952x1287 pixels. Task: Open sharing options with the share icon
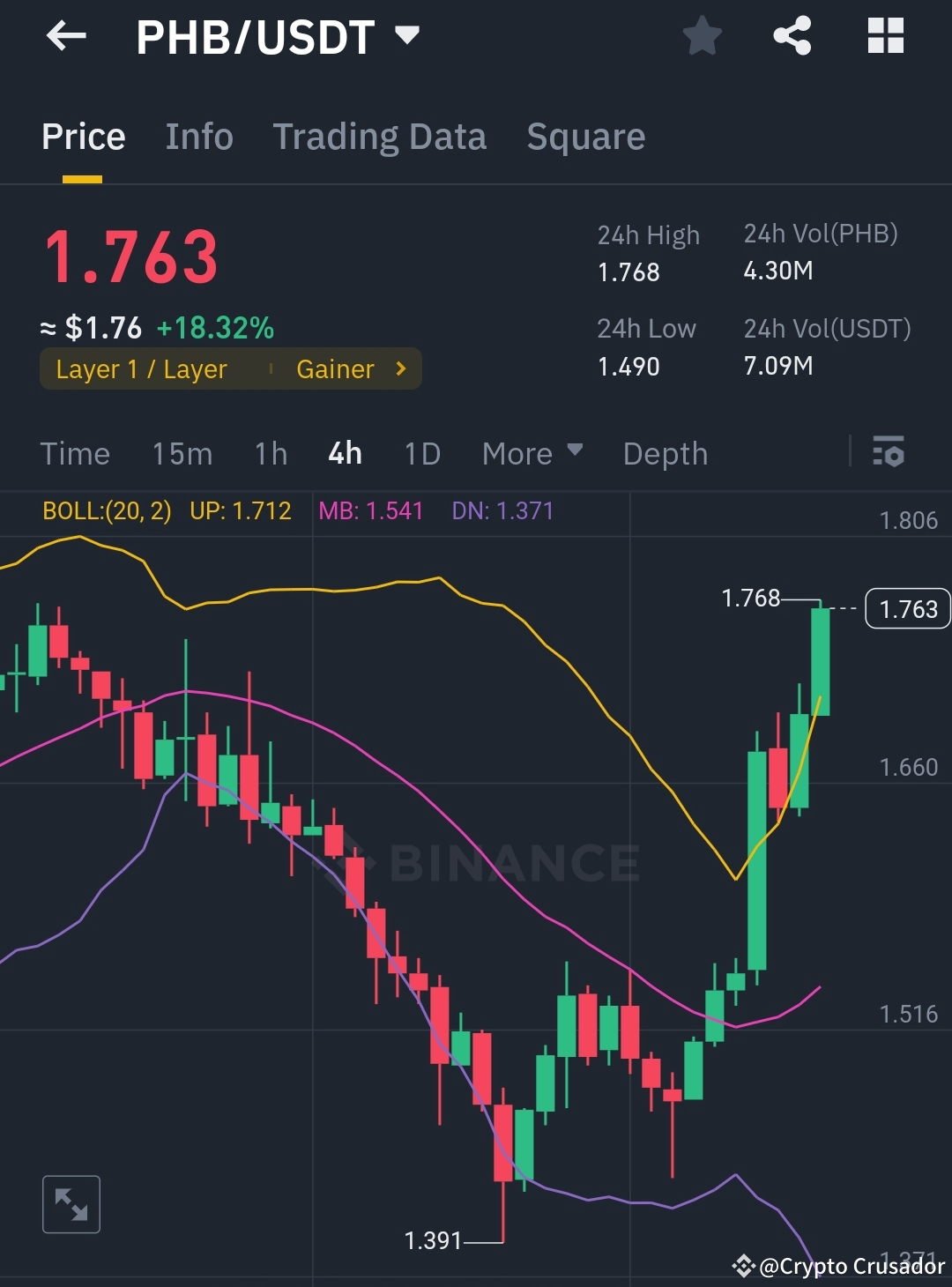click(792, 35)
